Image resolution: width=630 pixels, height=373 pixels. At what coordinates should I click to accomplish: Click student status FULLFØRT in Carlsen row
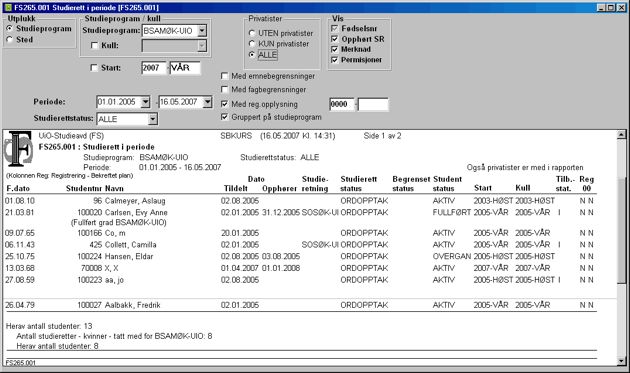tap(452, 212)
